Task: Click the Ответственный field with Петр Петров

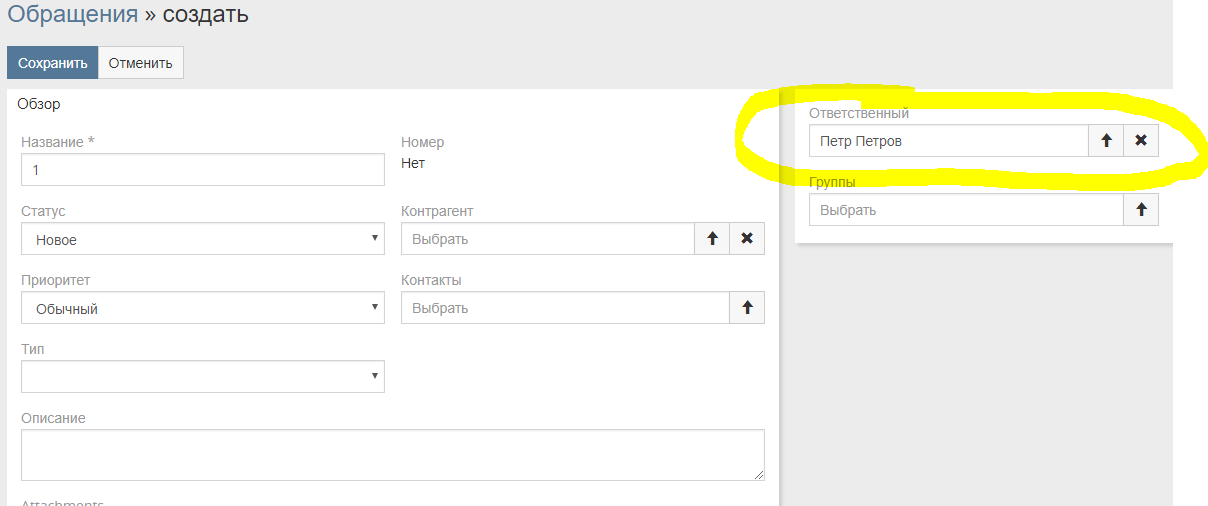Action: pyautogui.click(x=948, y=141)
